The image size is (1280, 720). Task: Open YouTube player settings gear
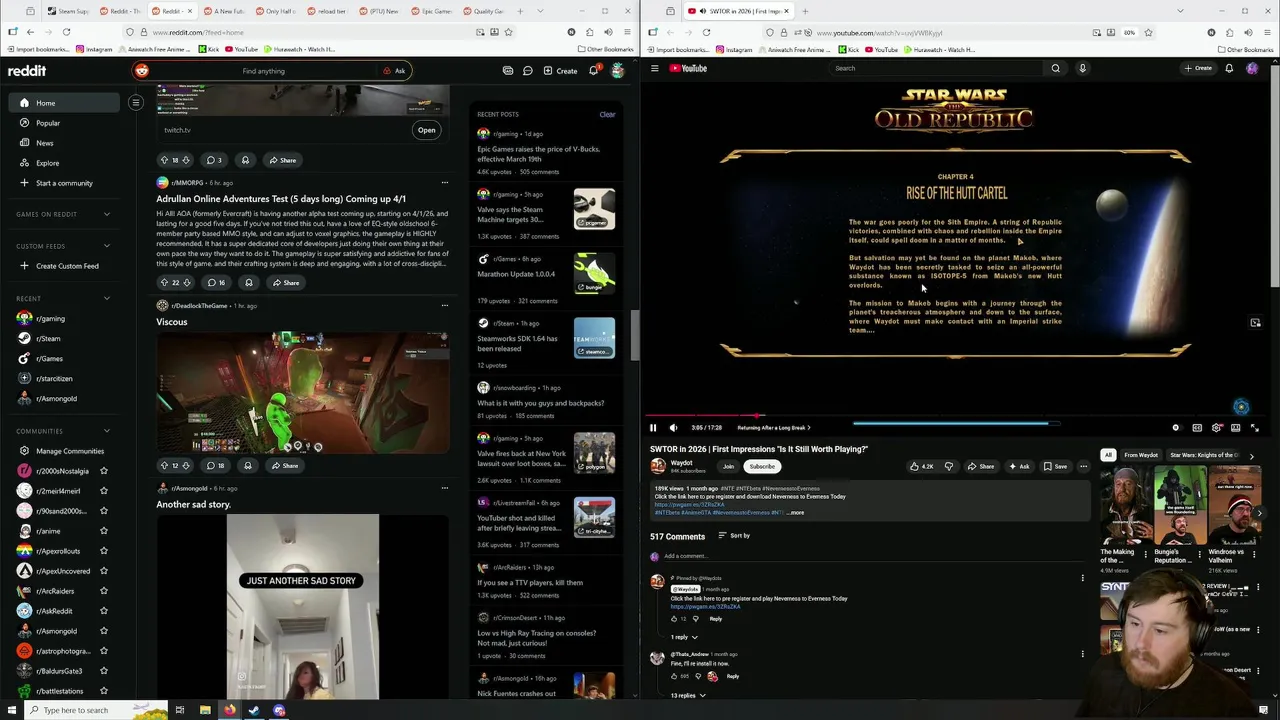[x=1216, y=428]
